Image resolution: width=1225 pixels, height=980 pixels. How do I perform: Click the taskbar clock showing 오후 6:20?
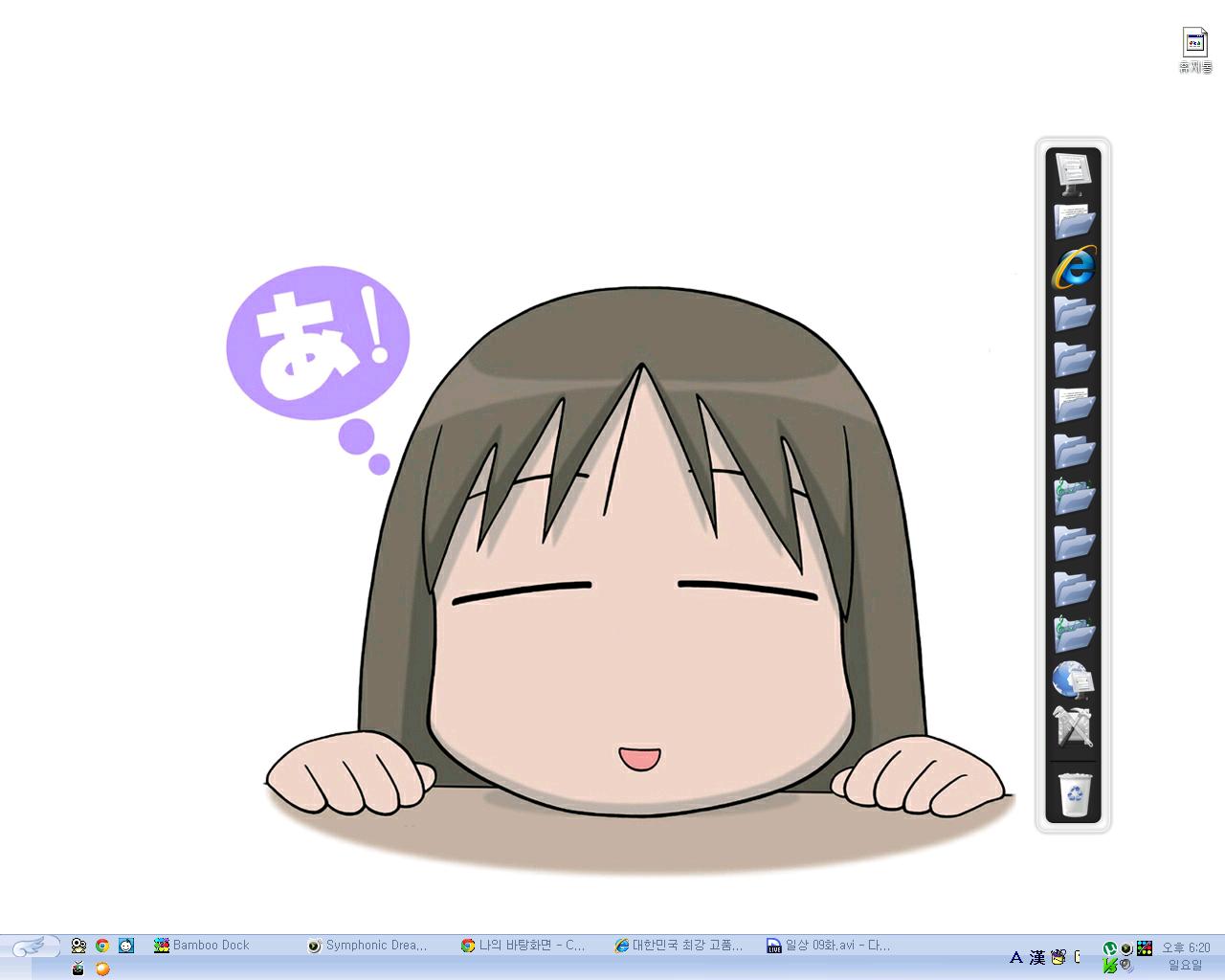click(x=1185, y=947)
